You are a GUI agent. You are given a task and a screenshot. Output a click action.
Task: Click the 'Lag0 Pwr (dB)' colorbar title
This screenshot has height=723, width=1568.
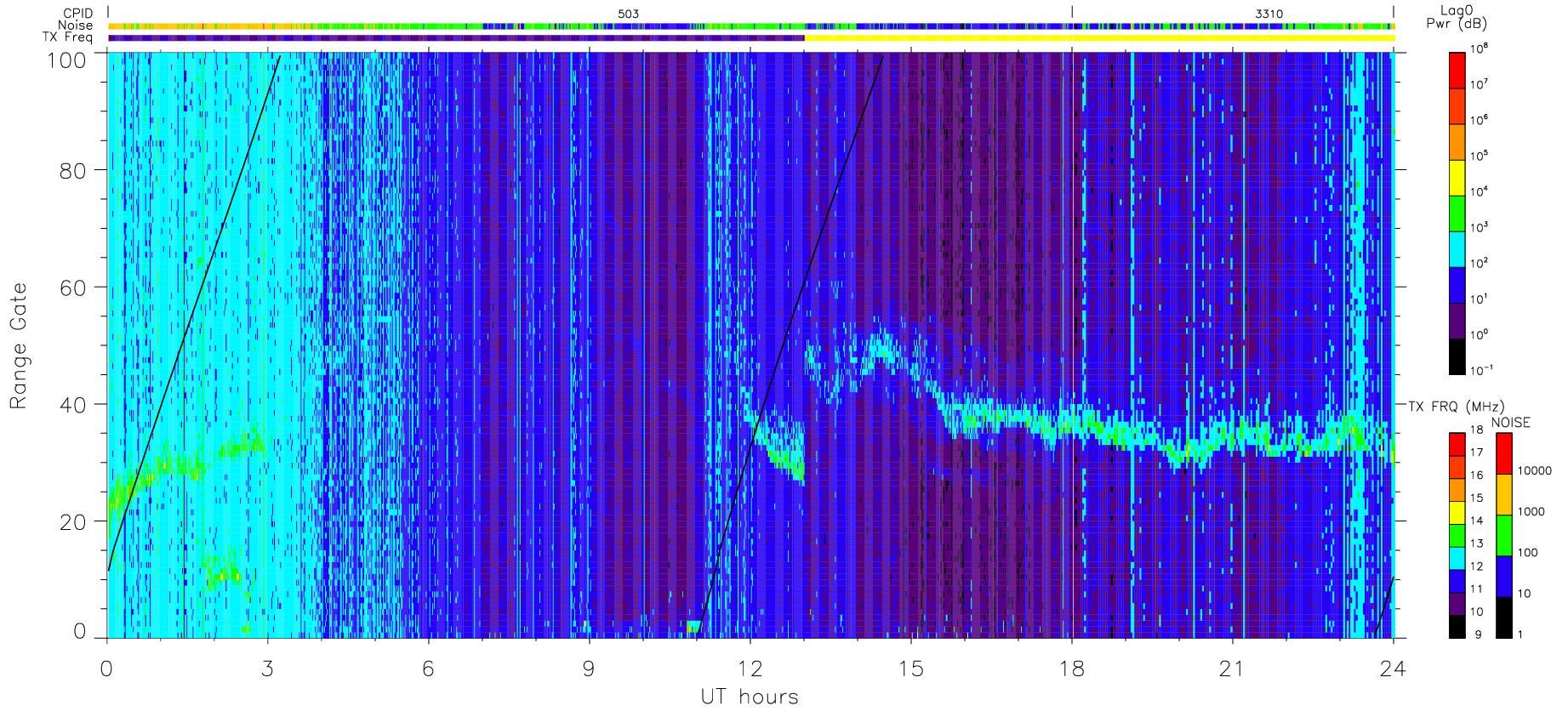(1457, 17)
